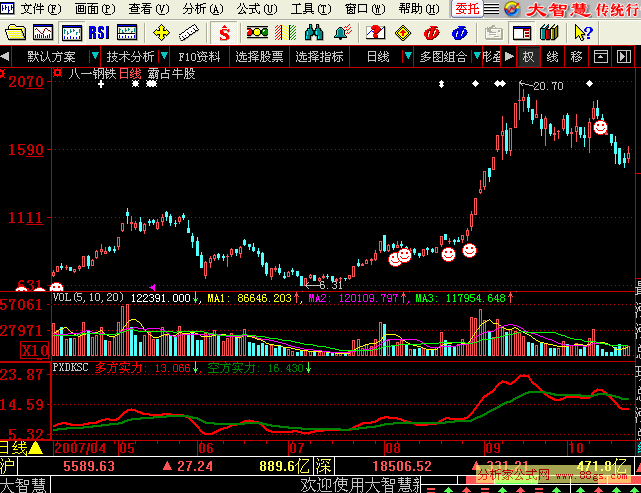Click the 20.70 high price label
Screen dimensions: 641x493
click(x=548, y=86)
